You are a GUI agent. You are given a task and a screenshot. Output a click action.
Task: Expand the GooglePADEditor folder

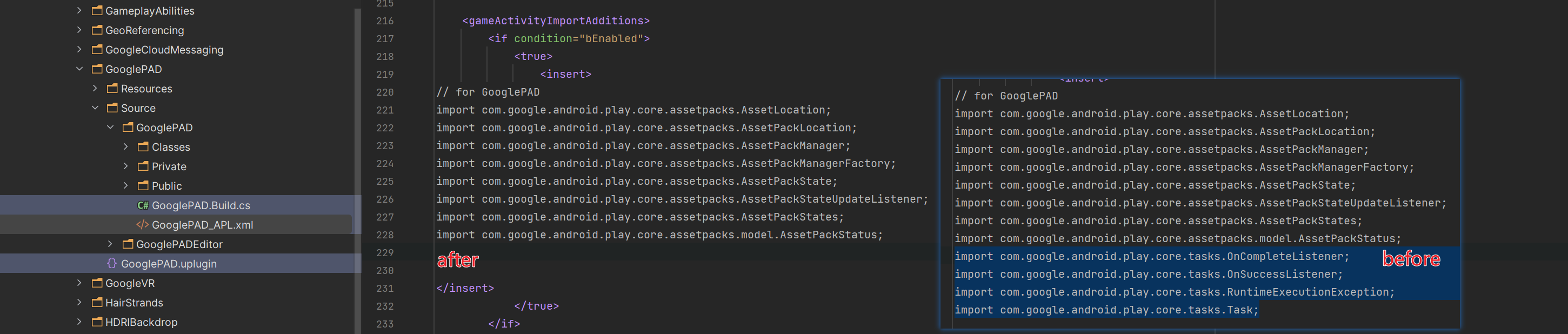click(110, 244)
